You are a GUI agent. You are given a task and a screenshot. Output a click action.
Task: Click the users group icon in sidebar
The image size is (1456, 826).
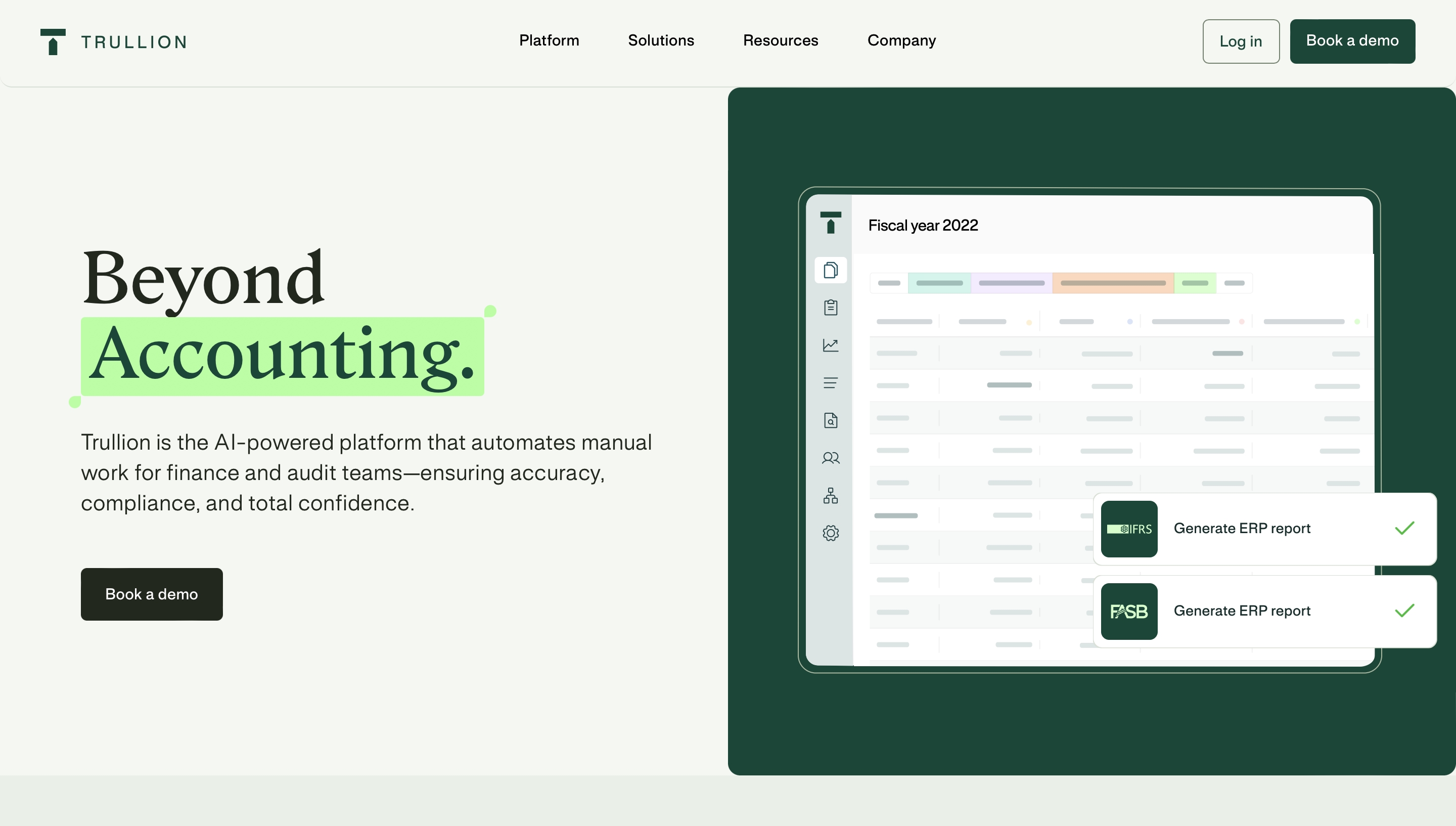tap(831, 458)
